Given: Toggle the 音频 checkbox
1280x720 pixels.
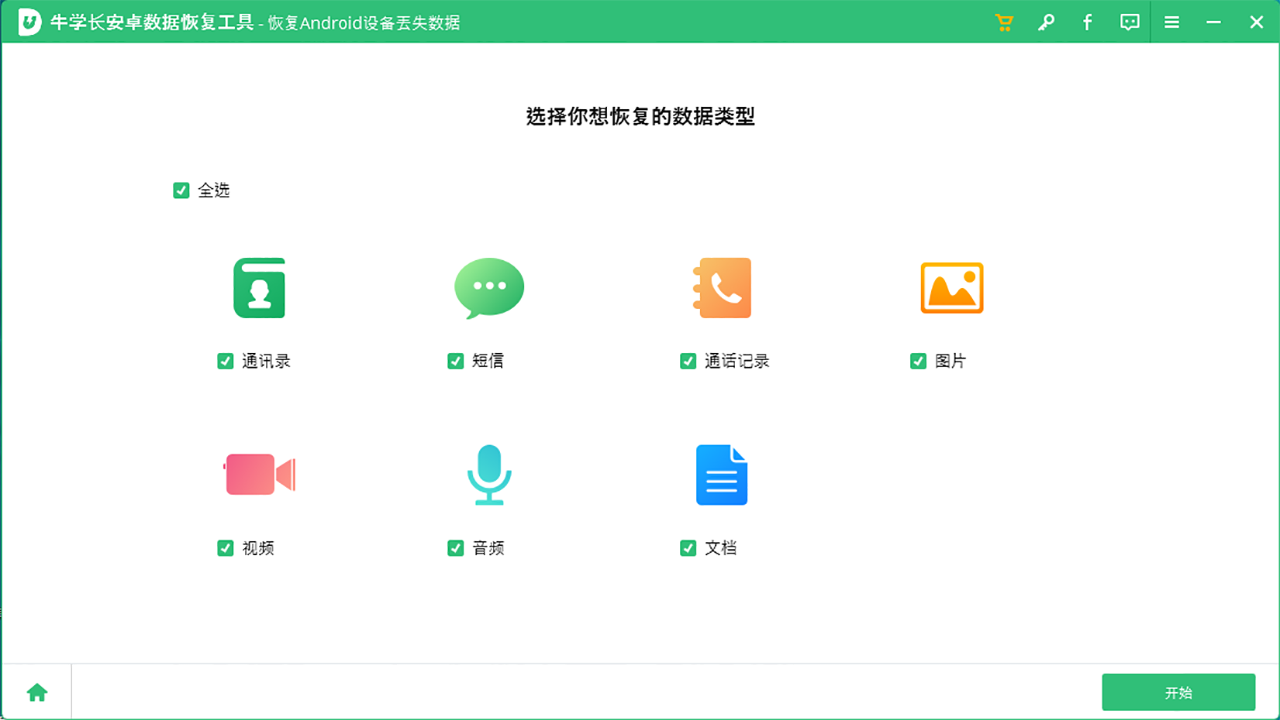Looking at the screenshot, I should tap(455, 548).
